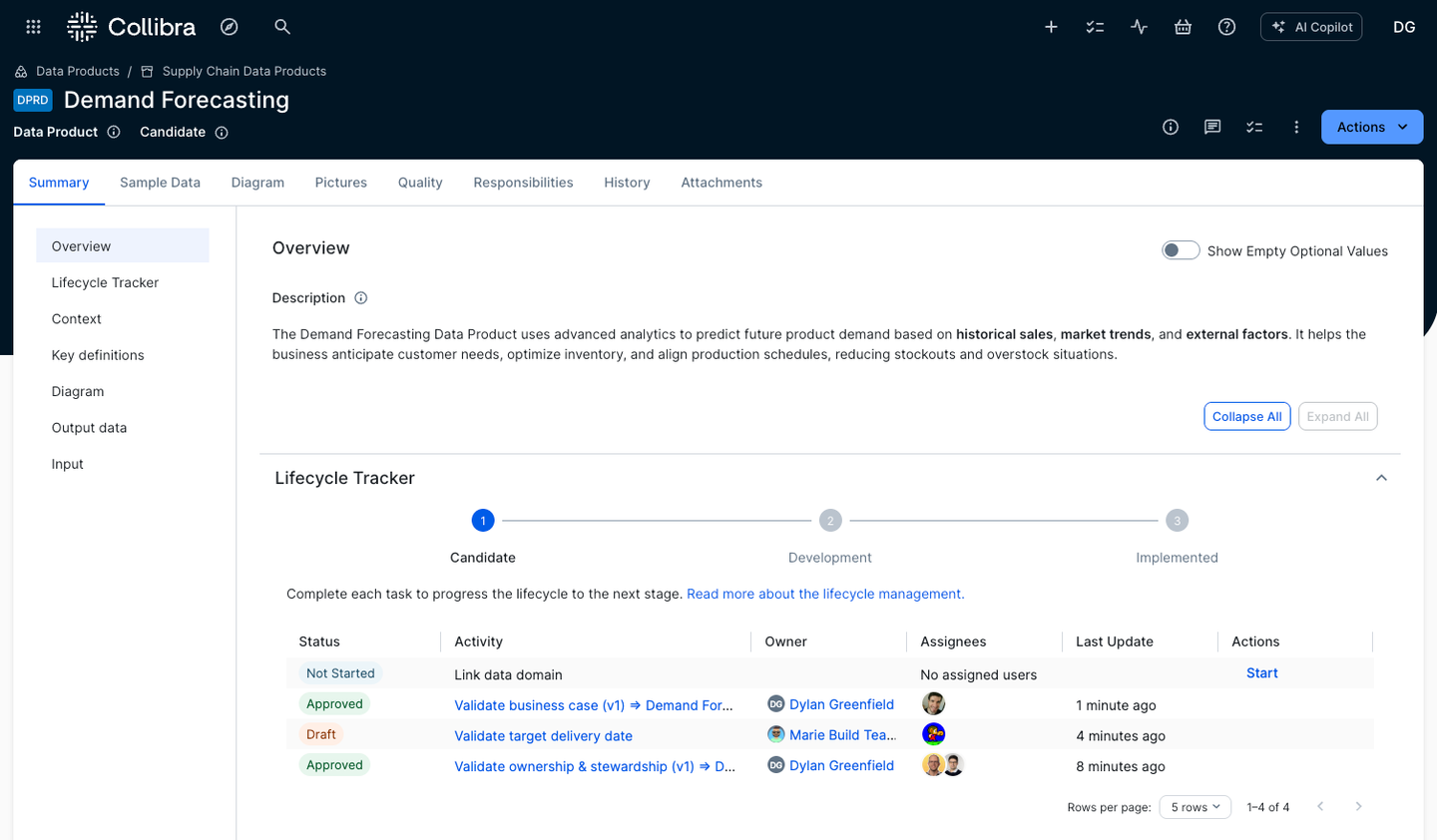This screenshot has height=840, width=1437.
Task: Open comments icon in asset header
Action: 1212,127
